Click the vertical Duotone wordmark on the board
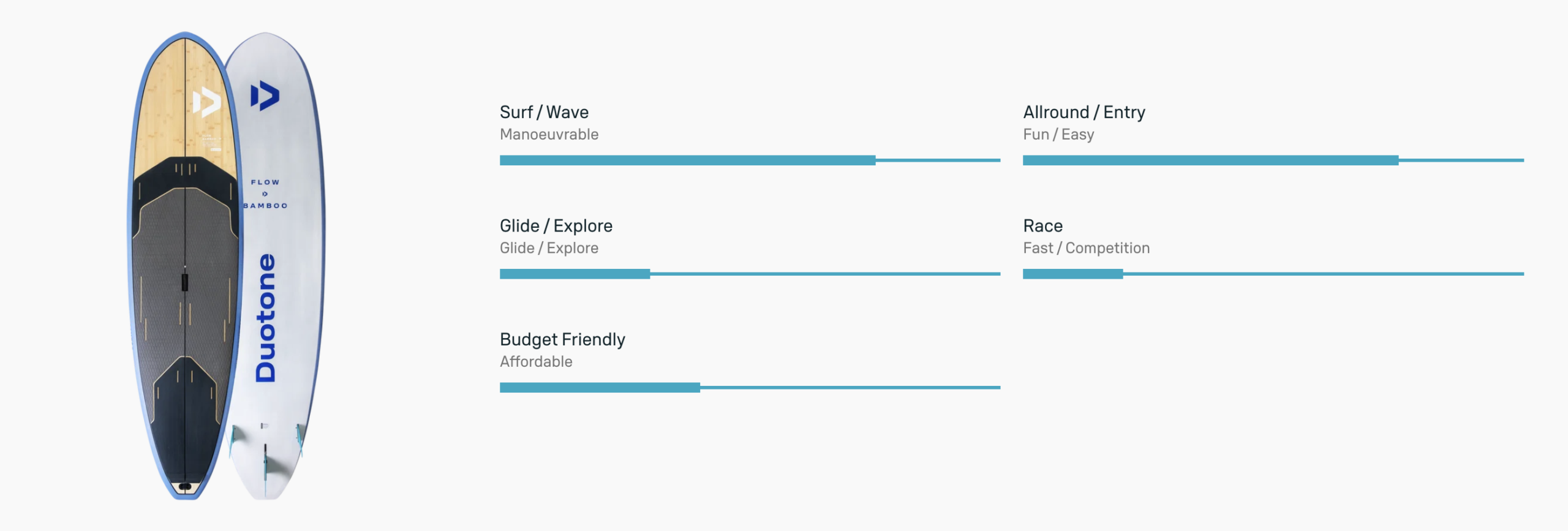This screenshot has width=1568, height=531. [x=266, y=318]
